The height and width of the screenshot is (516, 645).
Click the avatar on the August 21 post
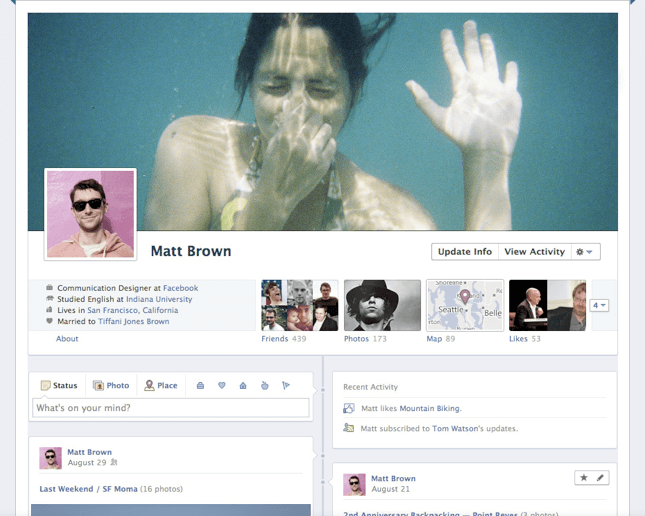355,485
